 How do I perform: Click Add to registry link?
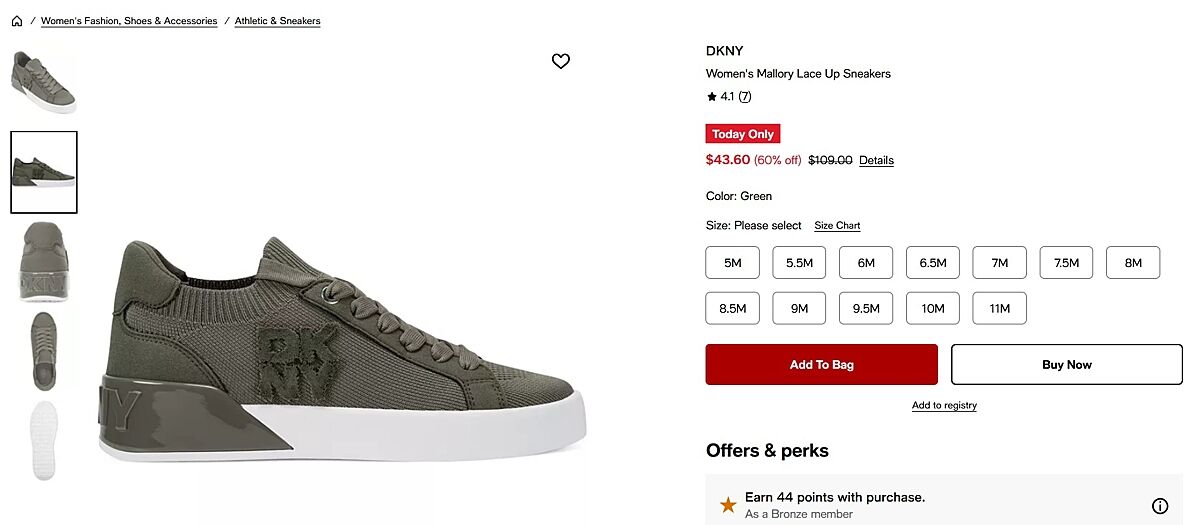point(944,406)
